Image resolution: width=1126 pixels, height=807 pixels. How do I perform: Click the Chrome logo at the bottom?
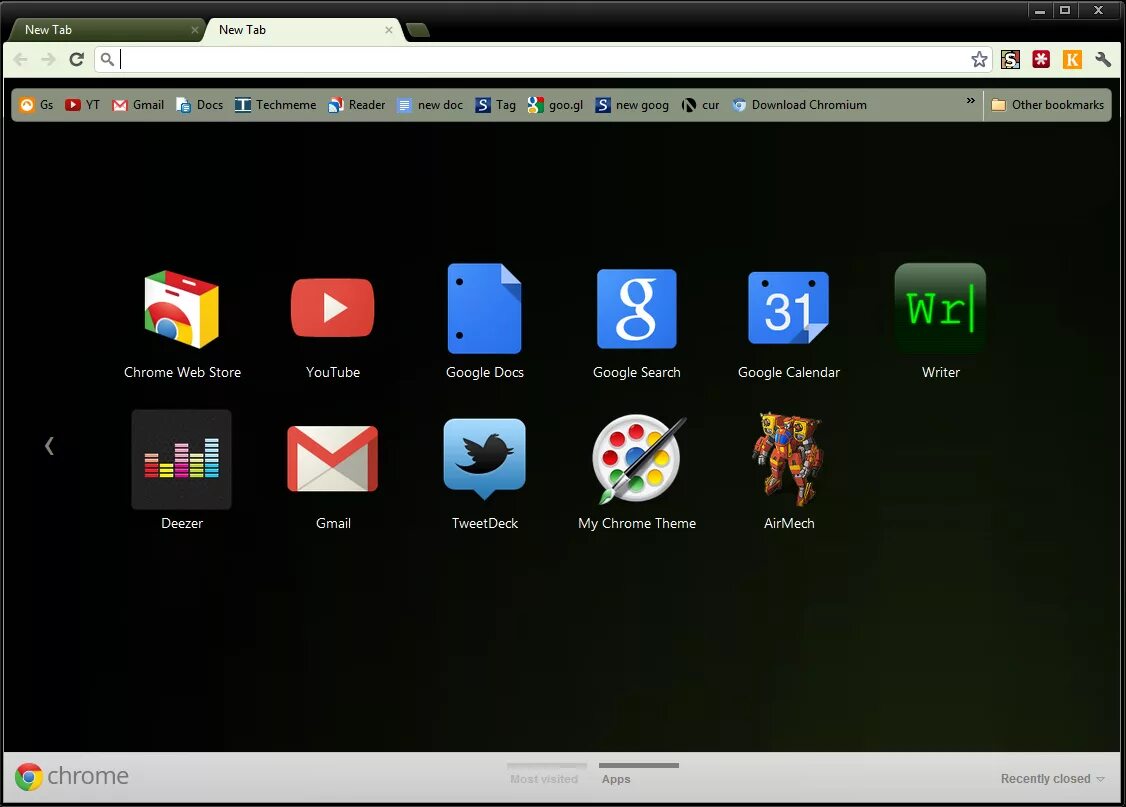pyautogui.click(x=72, y=776)
